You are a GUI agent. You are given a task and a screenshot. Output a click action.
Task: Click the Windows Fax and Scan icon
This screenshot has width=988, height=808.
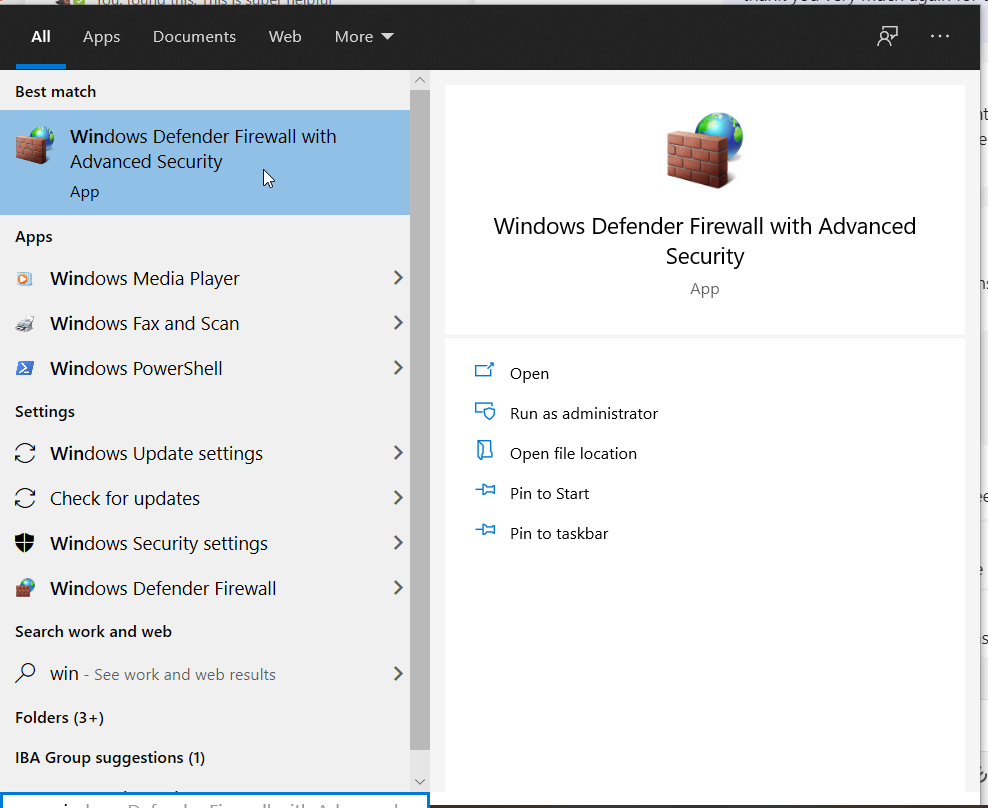point(25,324)
